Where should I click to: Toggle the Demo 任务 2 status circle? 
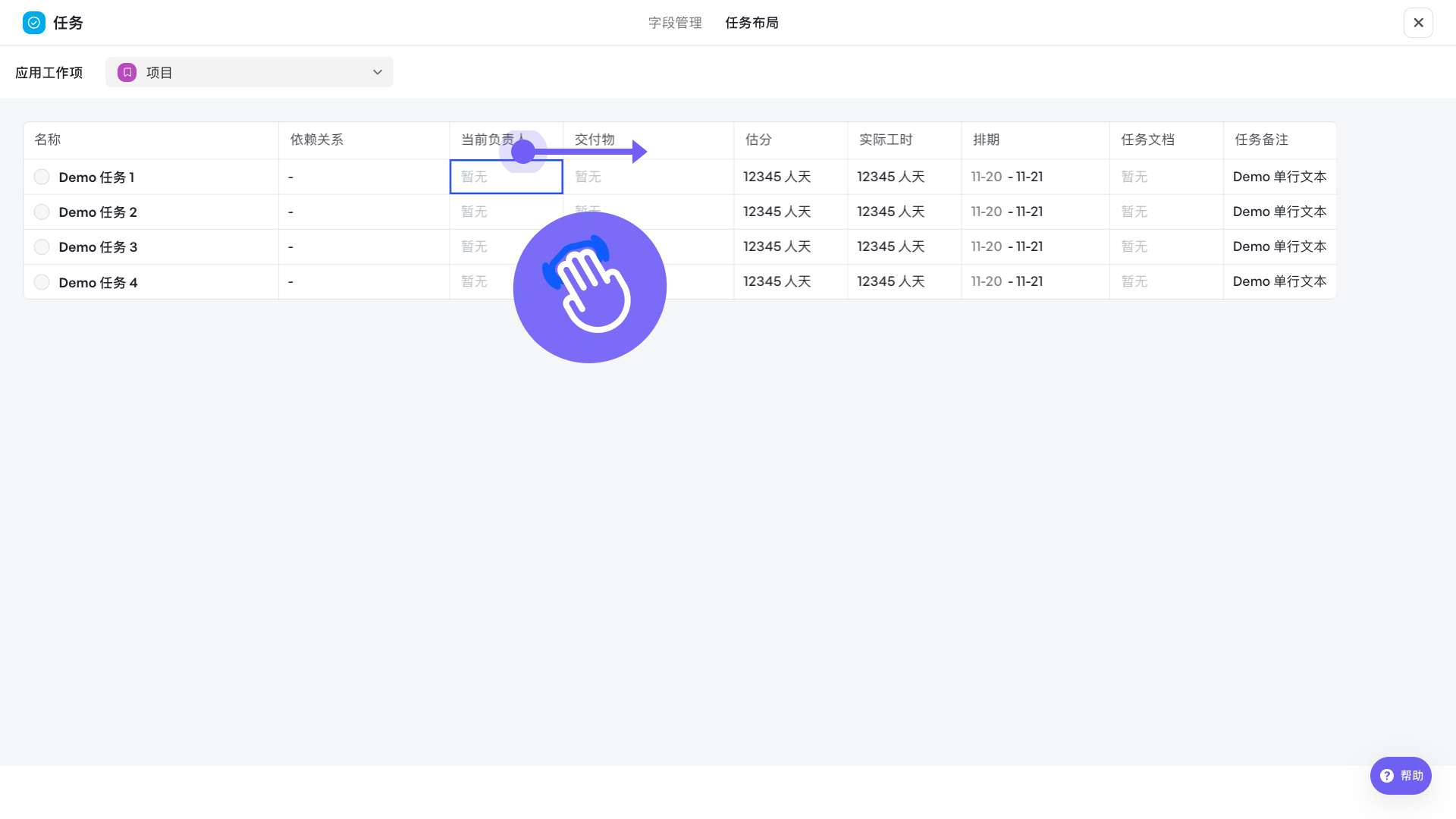42,212
